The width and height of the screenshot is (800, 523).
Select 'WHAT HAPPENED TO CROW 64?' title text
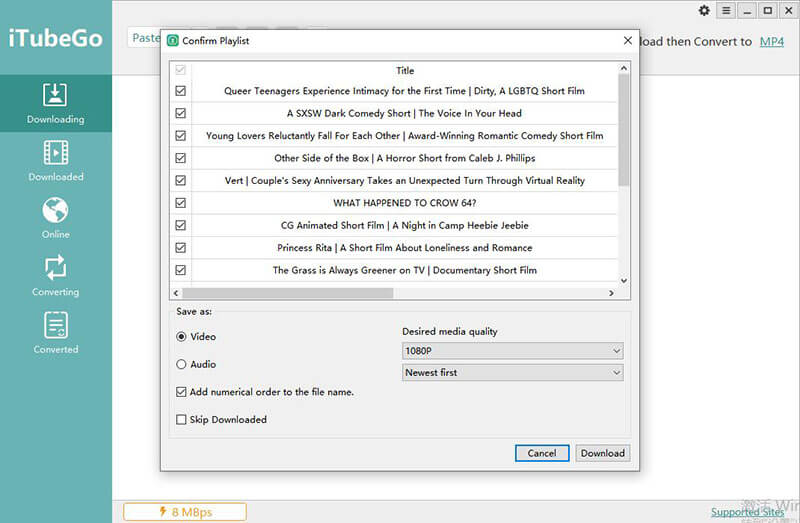pos(405,203)
